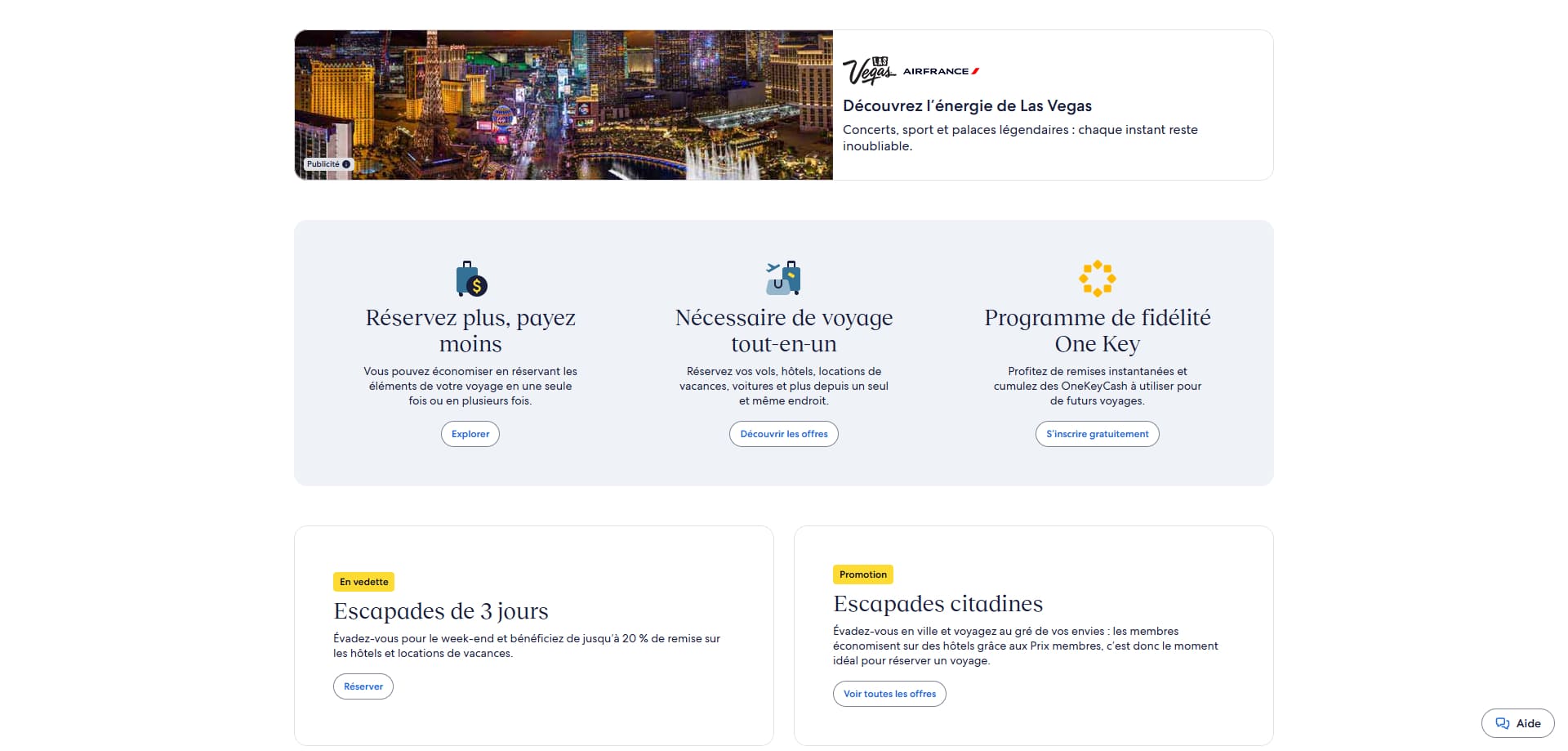Click the text Vous pouvez économiser en réservant
This screenshot has height=751, width=1568.
click(x=470, y=386)
